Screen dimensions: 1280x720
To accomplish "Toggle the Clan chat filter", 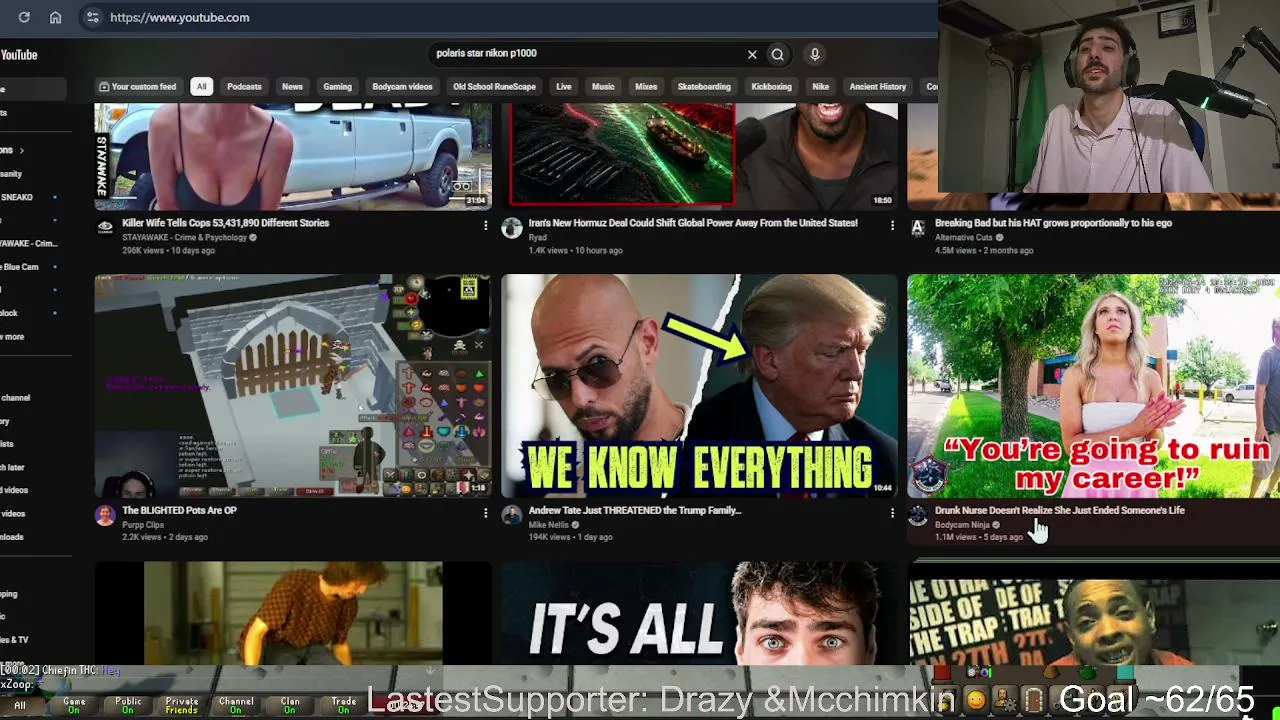I will pyautogui.click(x=290, y=705).
